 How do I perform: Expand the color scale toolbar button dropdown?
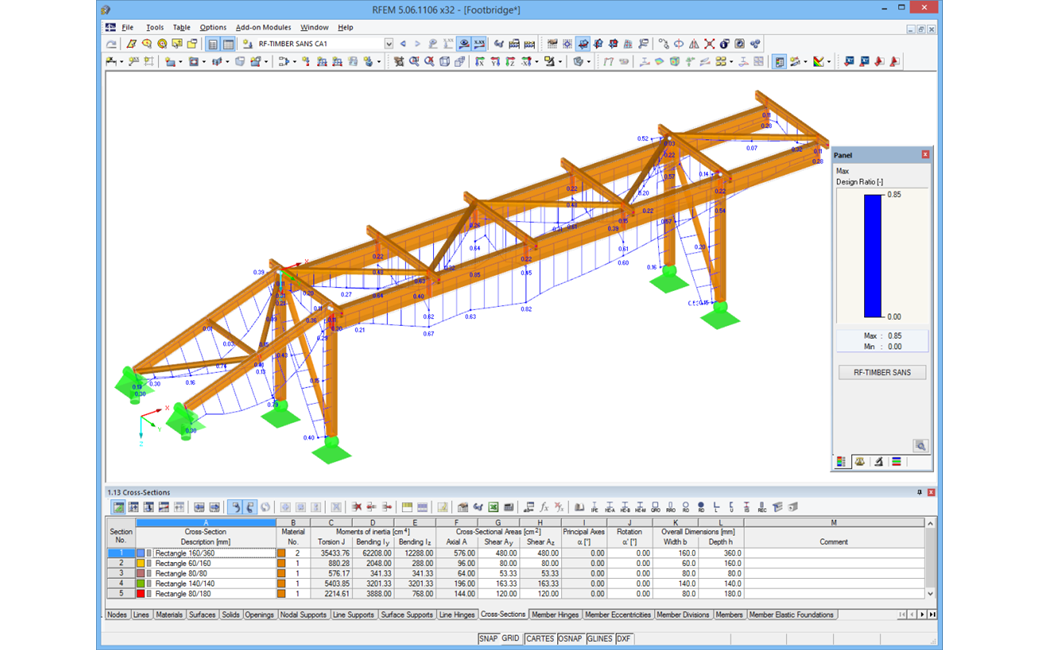pos(829,63)
